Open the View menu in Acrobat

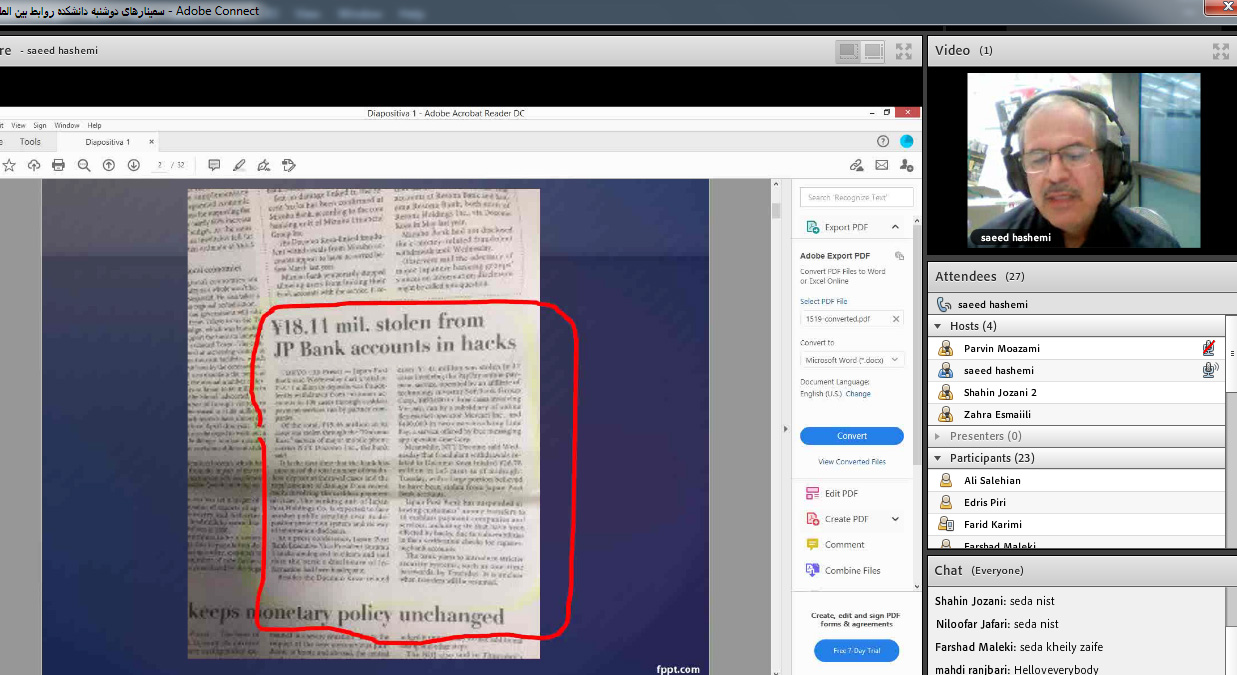(x=18, y=126)
